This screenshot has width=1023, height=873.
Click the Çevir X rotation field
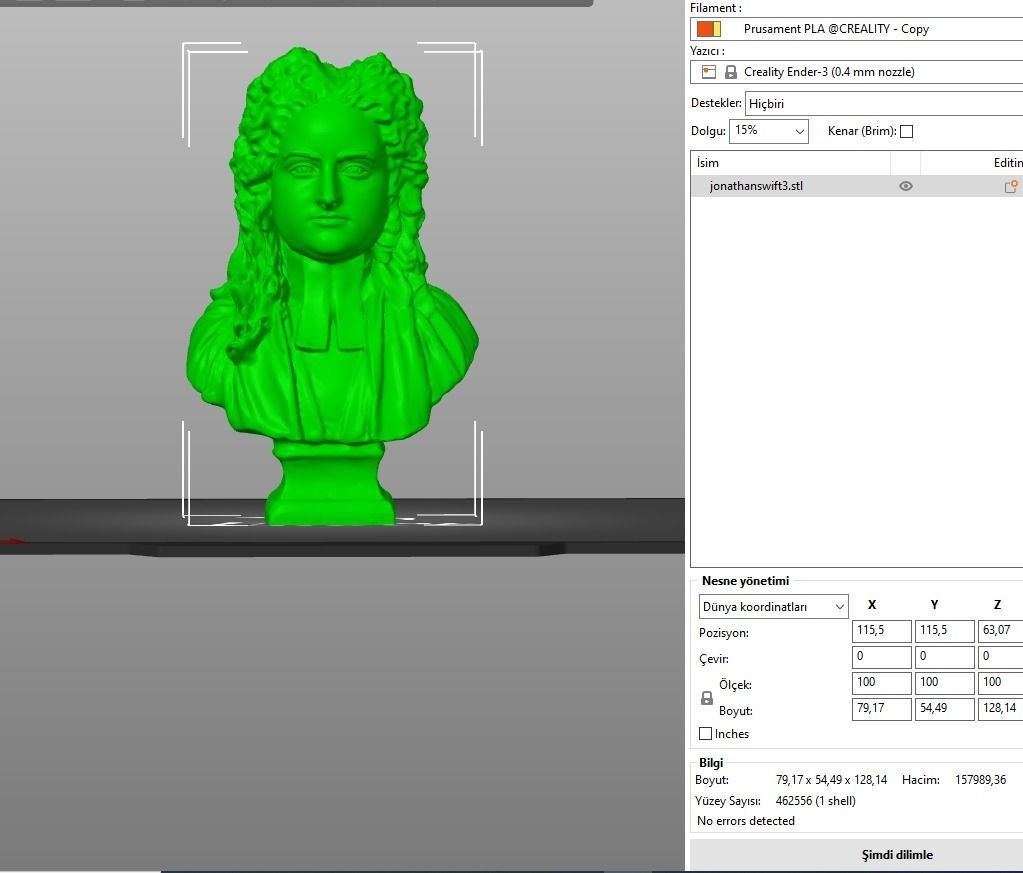881,657
